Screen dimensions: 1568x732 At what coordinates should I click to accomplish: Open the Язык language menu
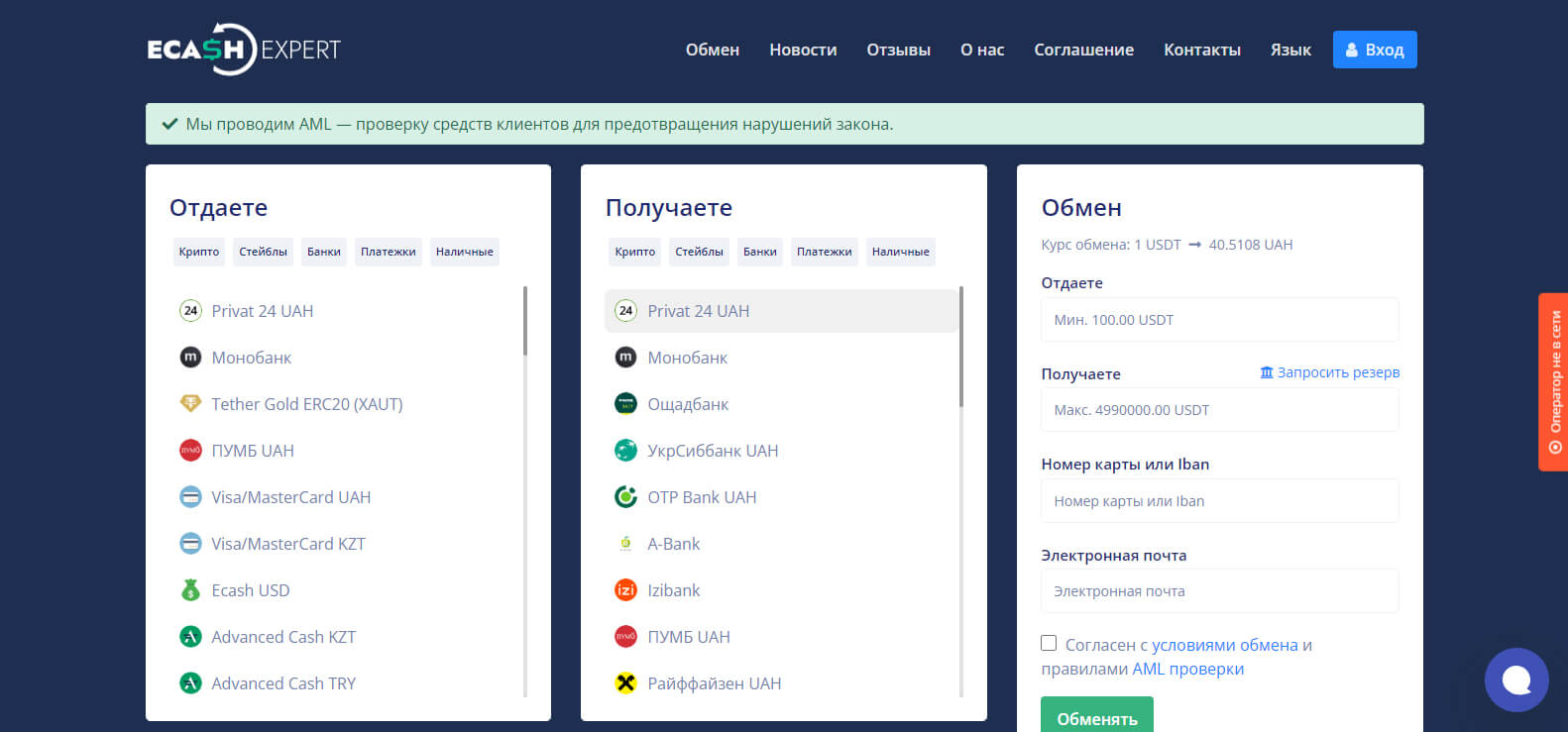click(x=1290, y=50)
